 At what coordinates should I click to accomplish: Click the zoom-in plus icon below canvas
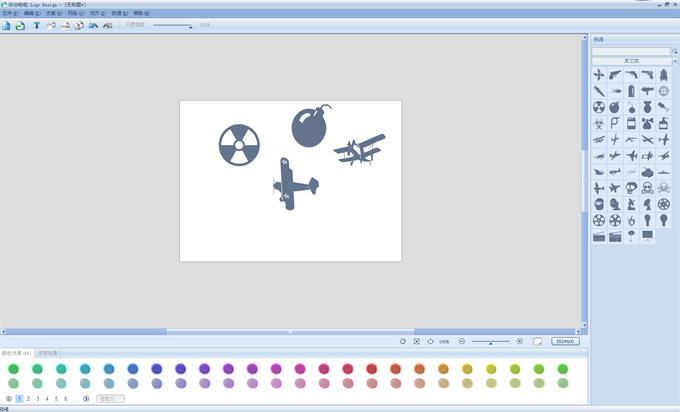tap(519, 341)
